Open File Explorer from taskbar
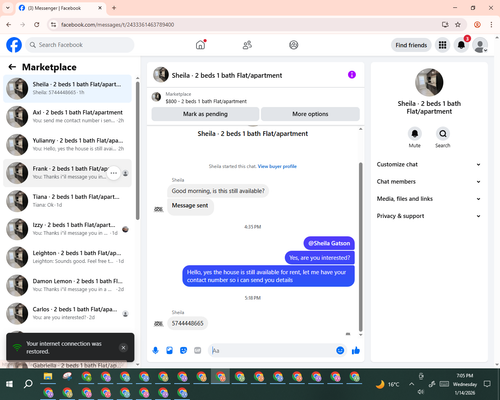Image resolution: width=500 pixels, height=400 pixels. point(48,377)
